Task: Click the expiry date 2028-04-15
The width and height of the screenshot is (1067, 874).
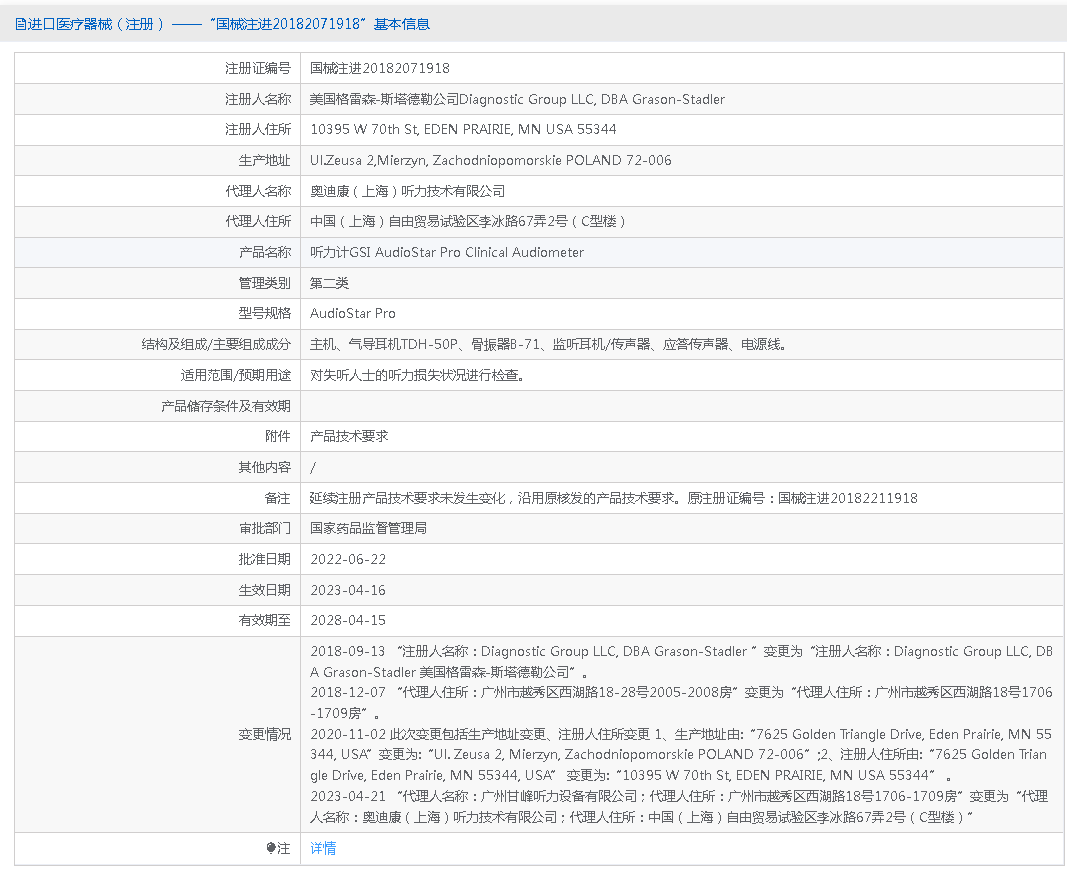Action: point(348,620)
